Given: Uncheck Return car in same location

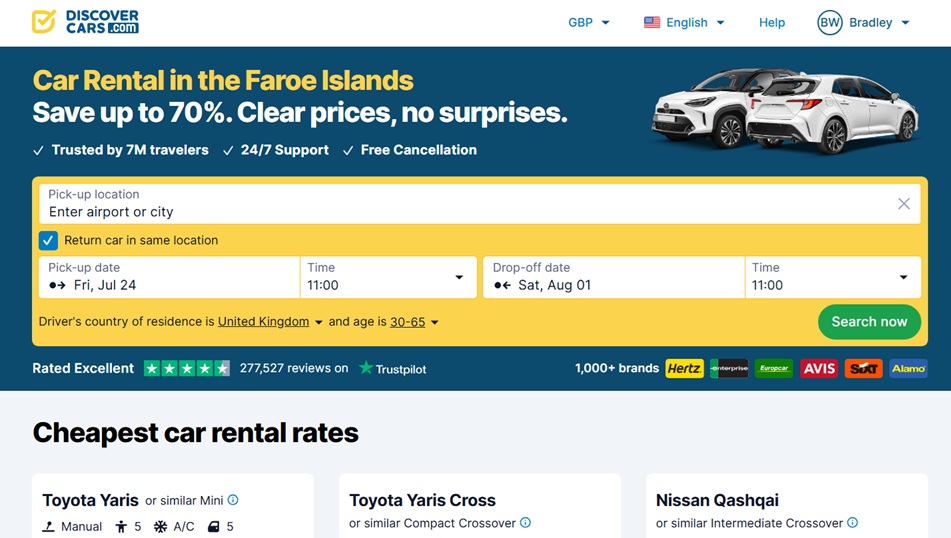Looking at the screenshot, I should click(49, 240).
